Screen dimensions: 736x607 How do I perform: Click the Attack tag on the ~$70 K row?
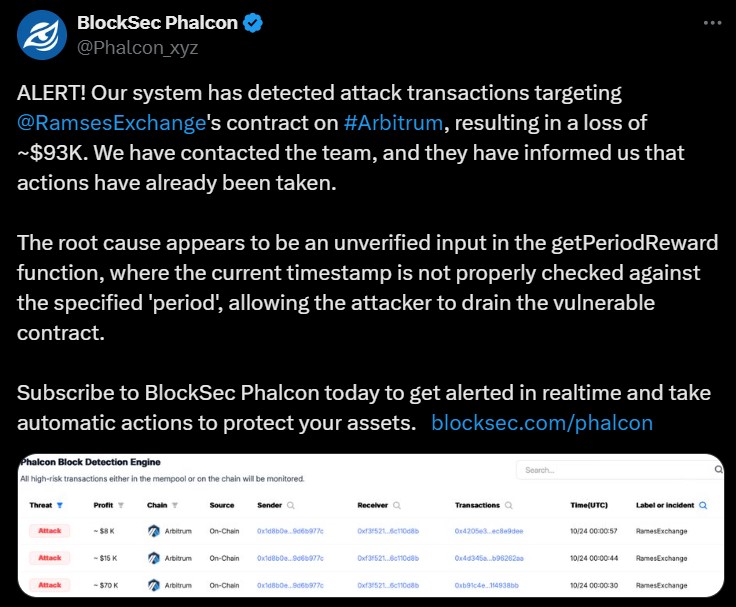click(50, 585)
